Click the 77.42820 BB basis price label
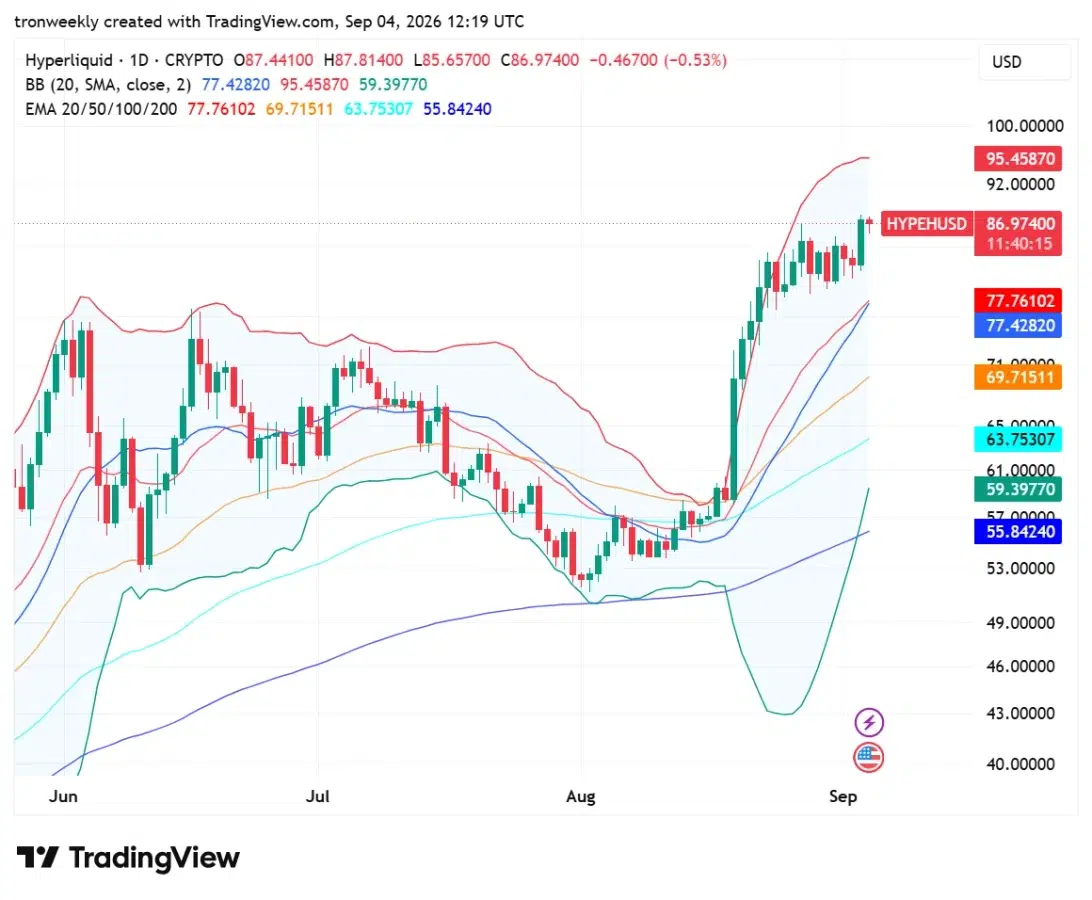Image resolution: width=1092 pixels, height=900 pixels. [1017, 325]
